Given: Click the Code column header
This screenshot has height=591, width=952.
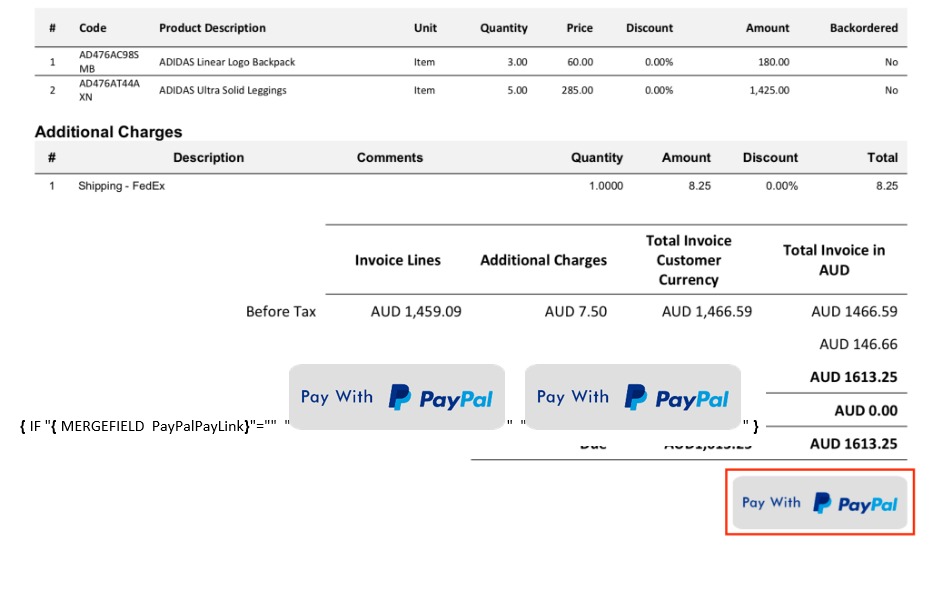Looking at the screenshot, I should 93,28.
